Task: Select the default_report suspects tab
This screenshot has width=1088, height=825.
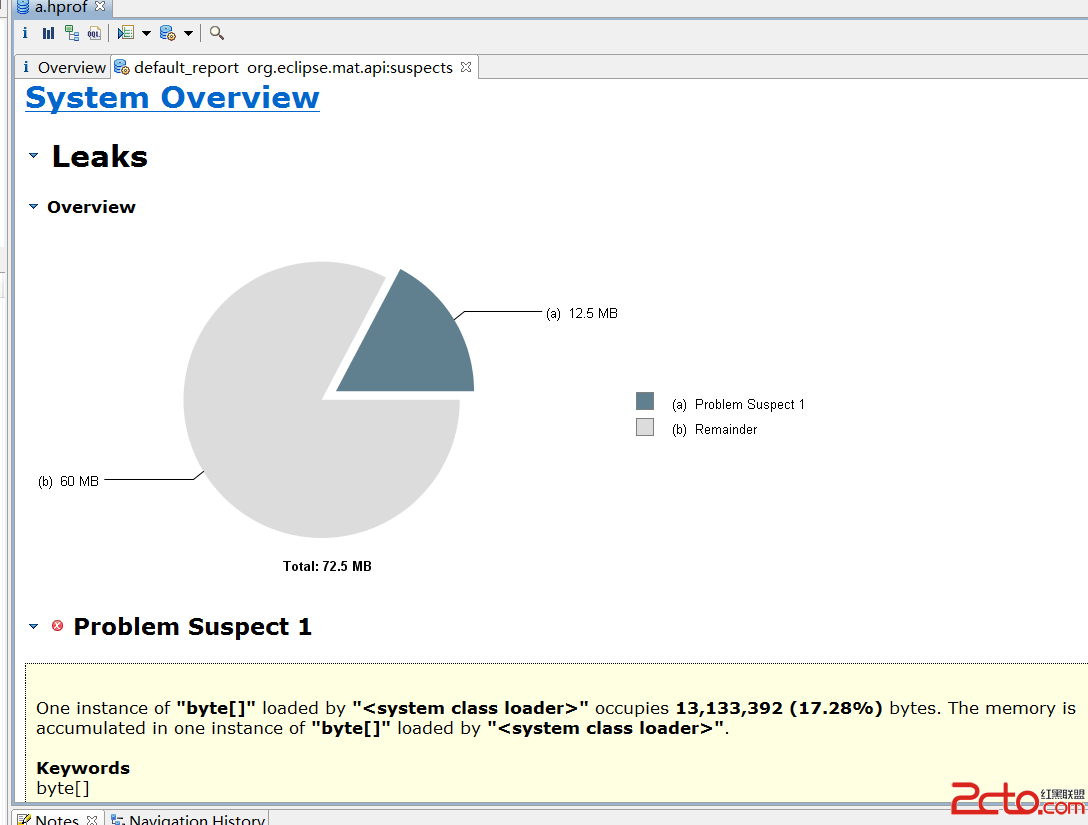Action: pyautogui.click(x=294, y=67)
